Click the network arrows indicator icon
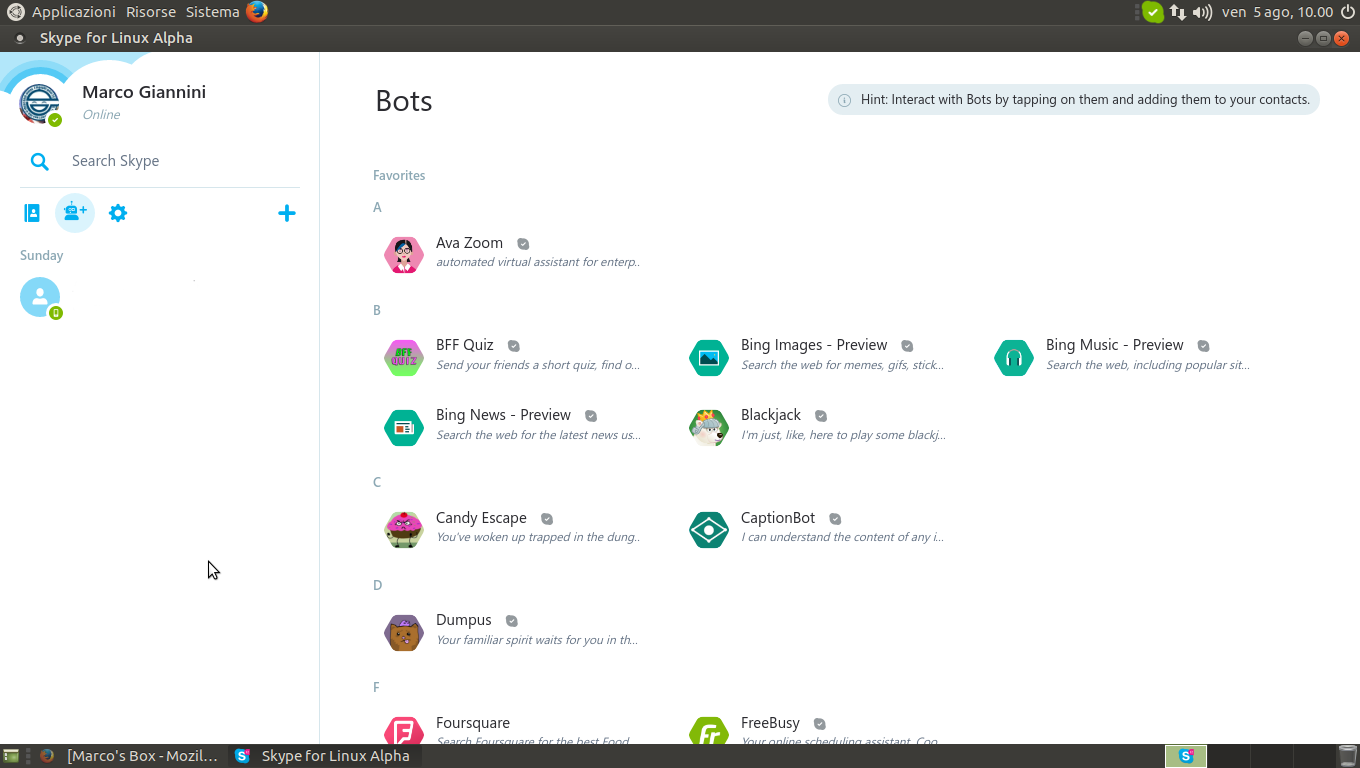The height and width of the screenshot is (768, 1360). click(1178, 12)
